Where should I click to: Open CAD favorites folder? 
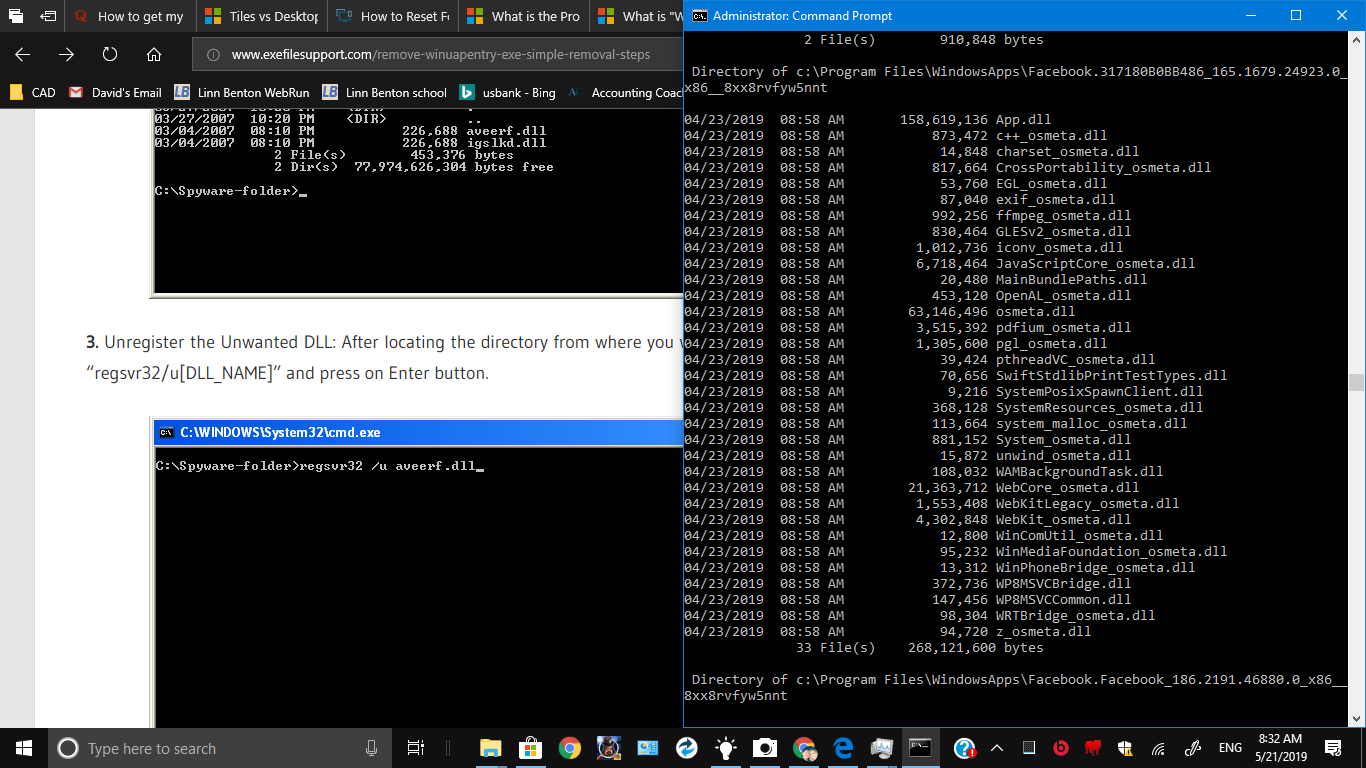click(32, 92)
